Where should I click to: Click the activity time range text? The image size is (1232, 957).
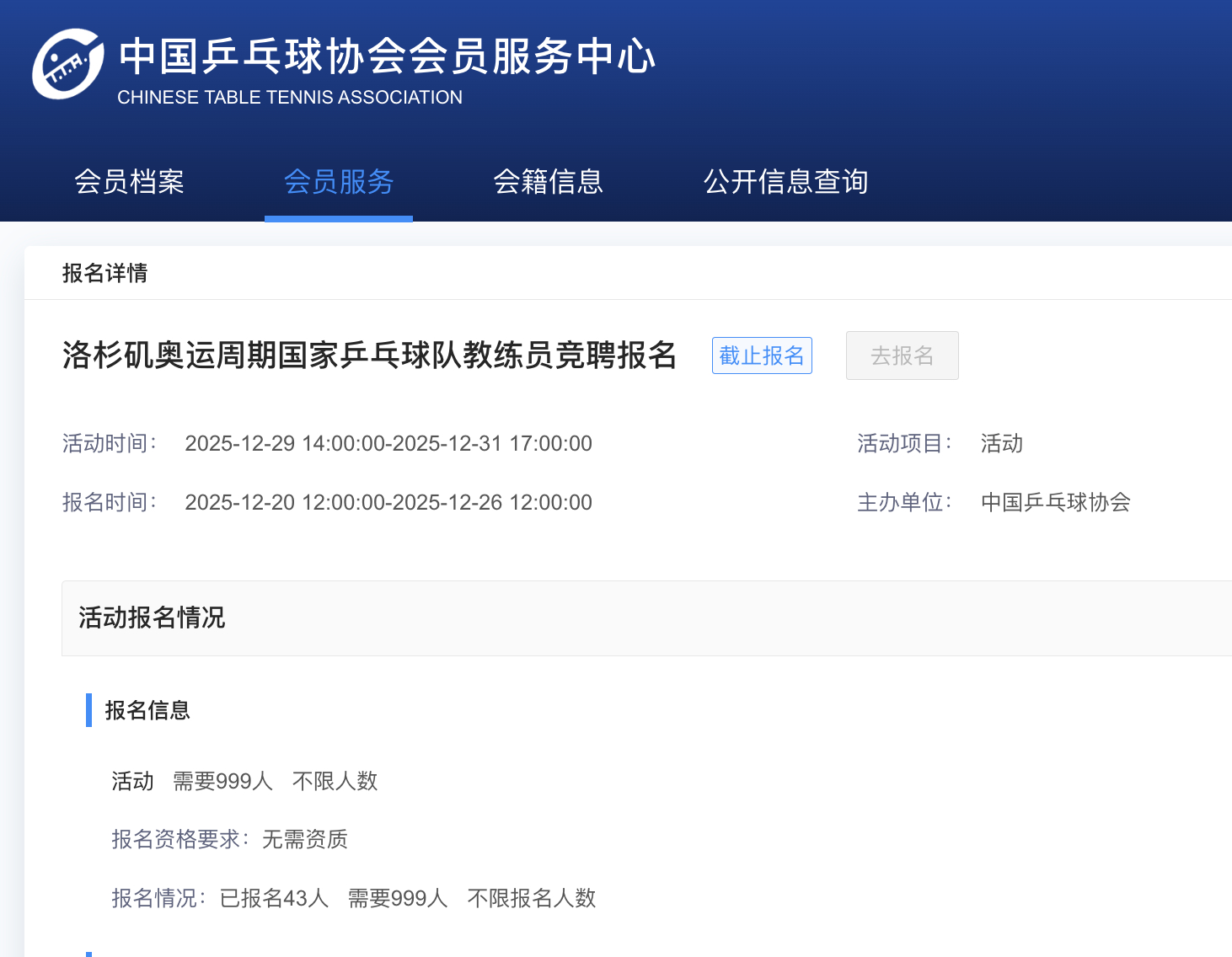[x=388, y=443]
